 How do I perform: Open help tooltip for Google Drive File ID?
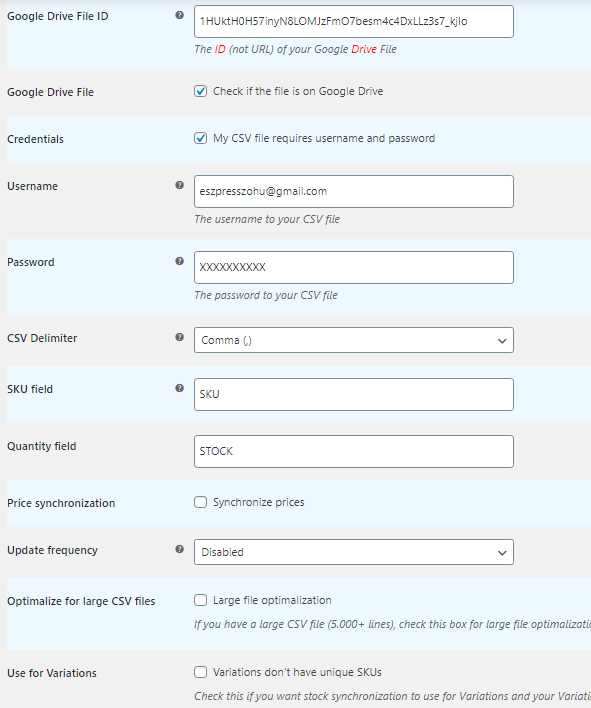(x=179, y=15)
